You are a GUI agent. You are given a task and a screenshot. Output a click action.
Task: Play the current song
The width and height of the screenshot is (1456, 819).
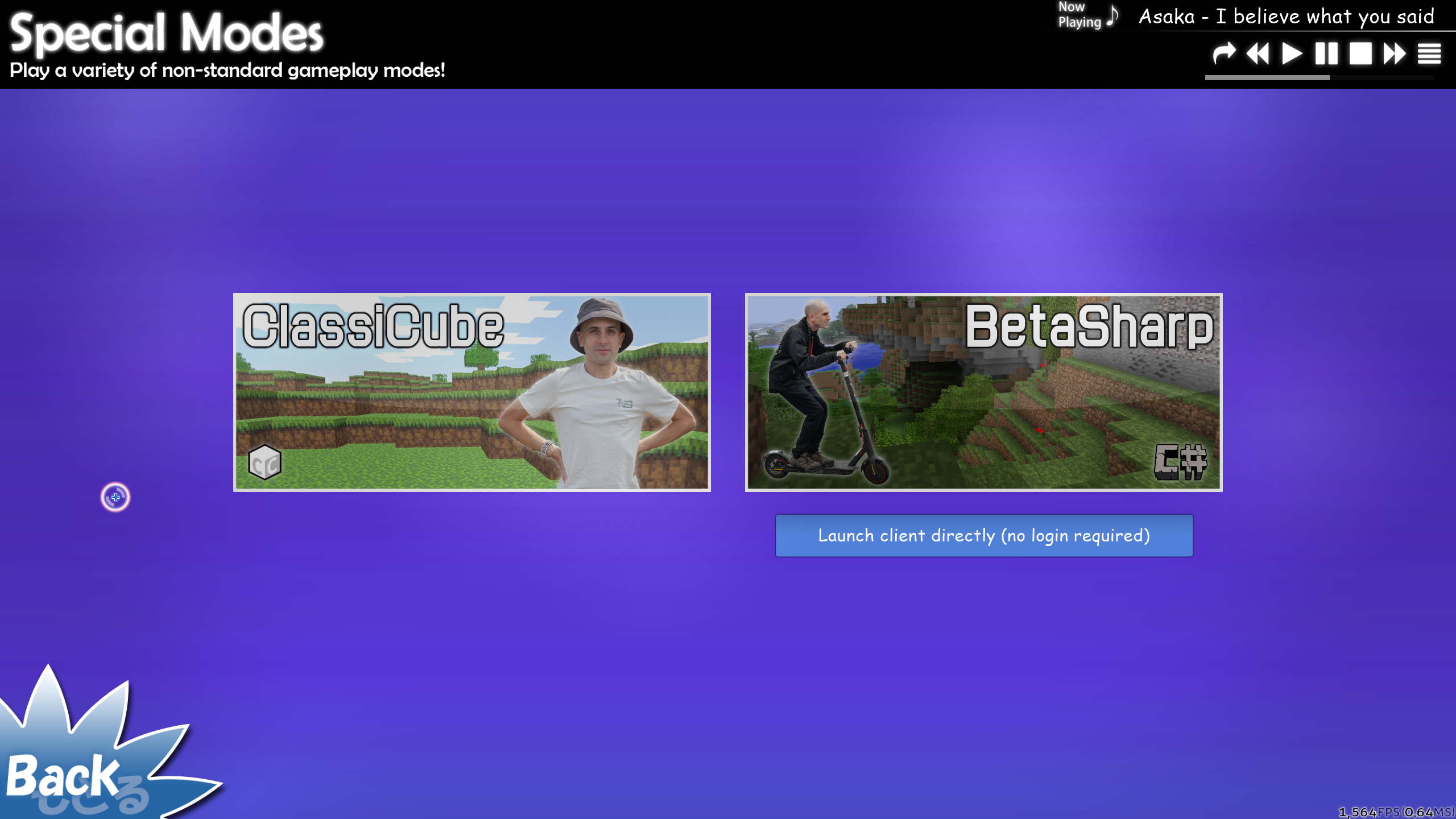click(x=1292, y=53)
